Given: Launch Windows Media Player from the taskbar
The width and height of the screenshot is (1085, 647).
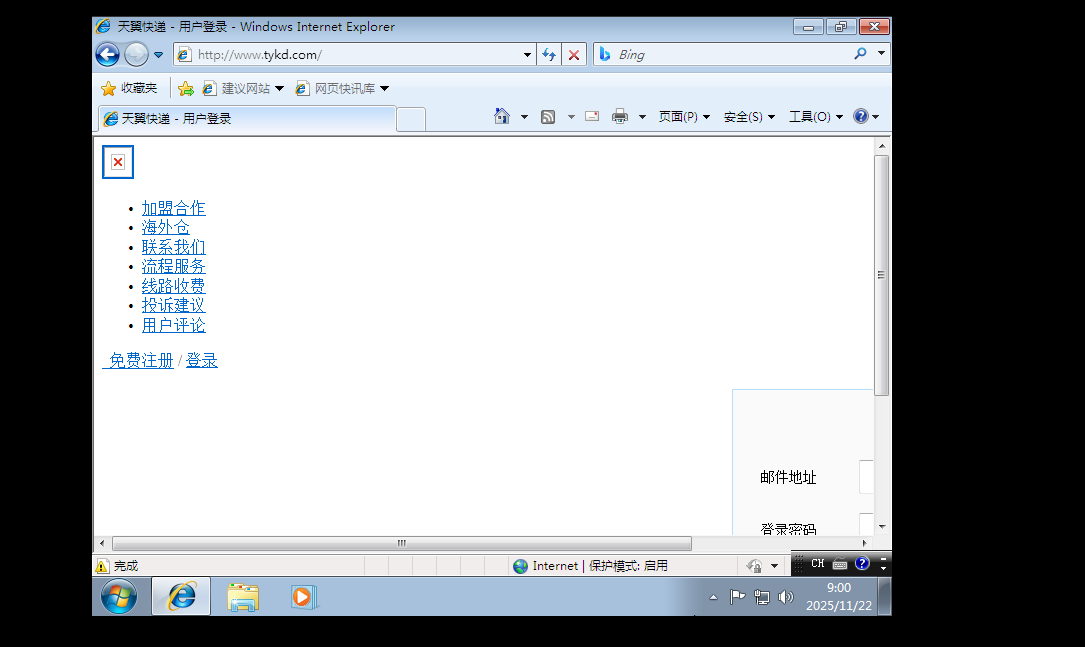Looking at the screenshot, I should click(x=303, y=596).
